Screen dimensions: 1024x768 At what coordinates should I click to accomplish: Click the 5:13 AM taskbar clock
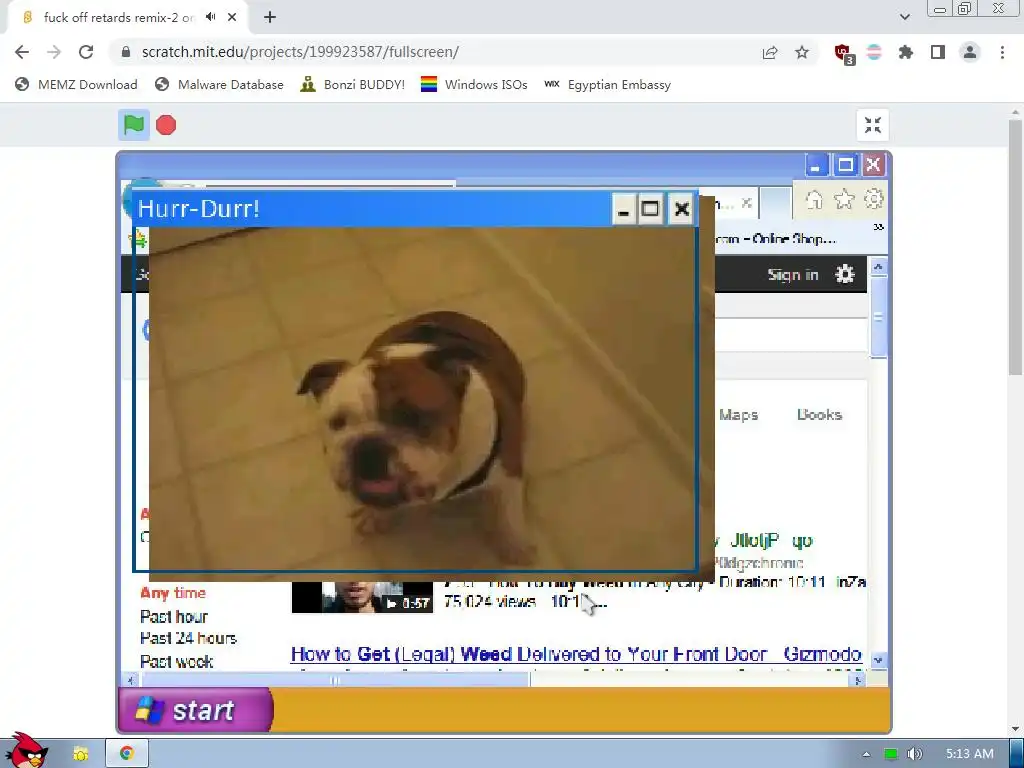click(970, 754)
